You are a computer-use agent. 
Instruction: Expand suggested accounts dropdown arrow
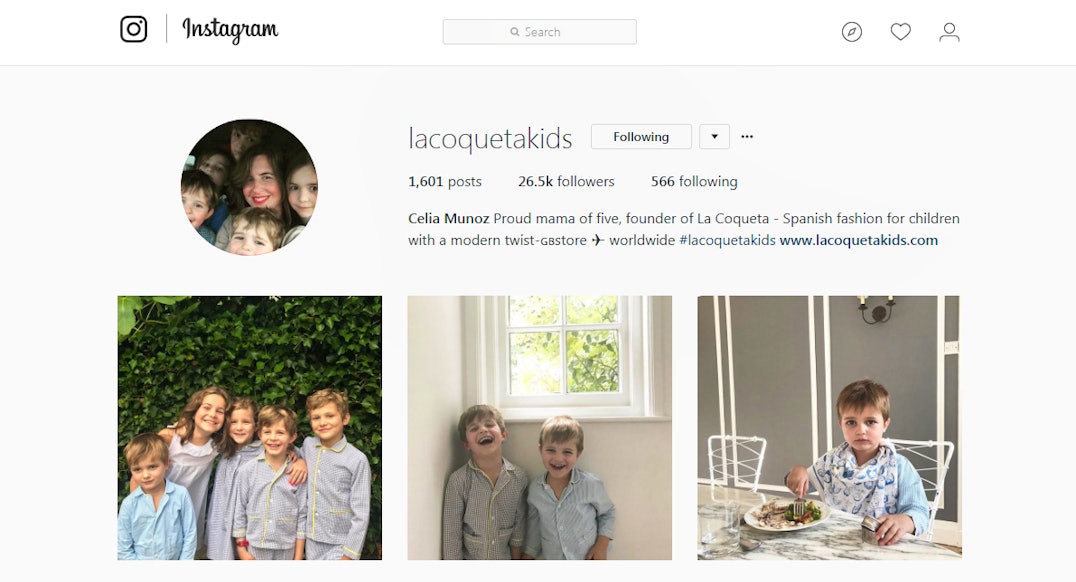[714, 137]
